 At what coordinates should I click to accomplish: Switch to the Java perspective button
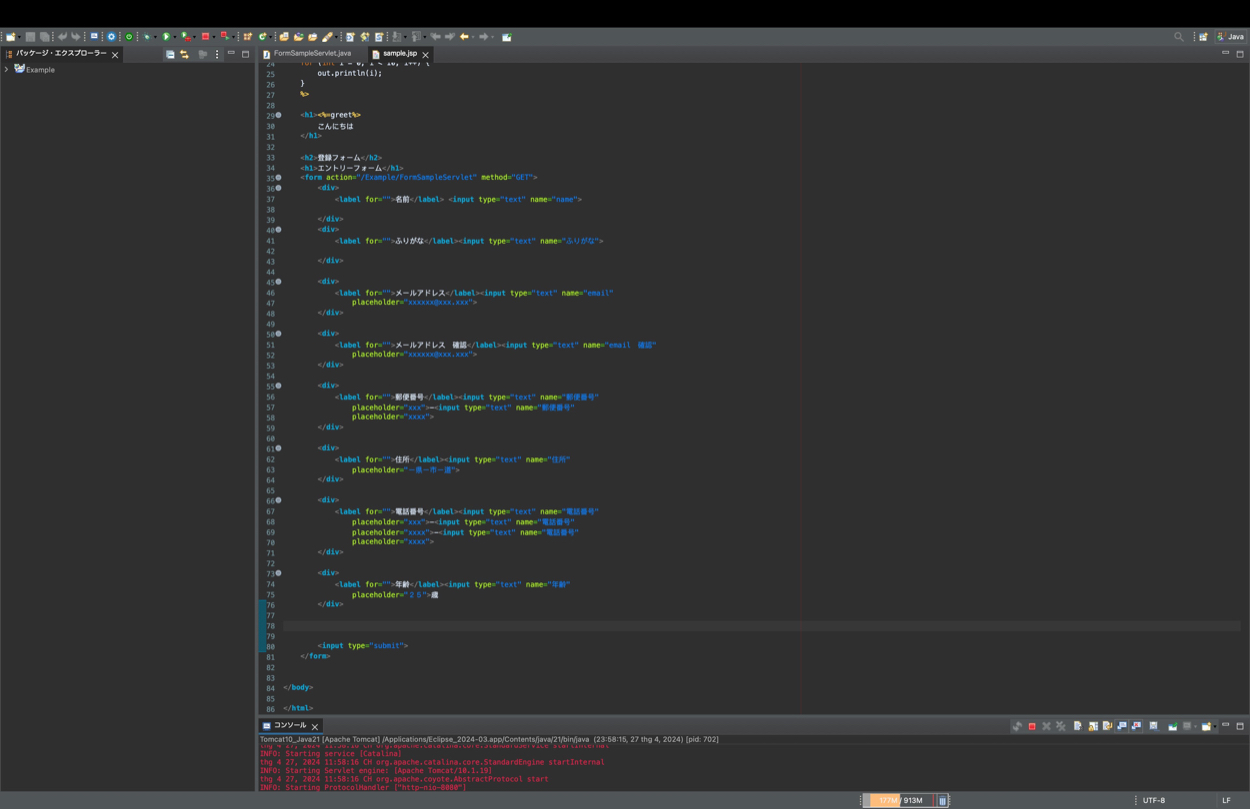pyautogui.click(x=1231, y=37)
